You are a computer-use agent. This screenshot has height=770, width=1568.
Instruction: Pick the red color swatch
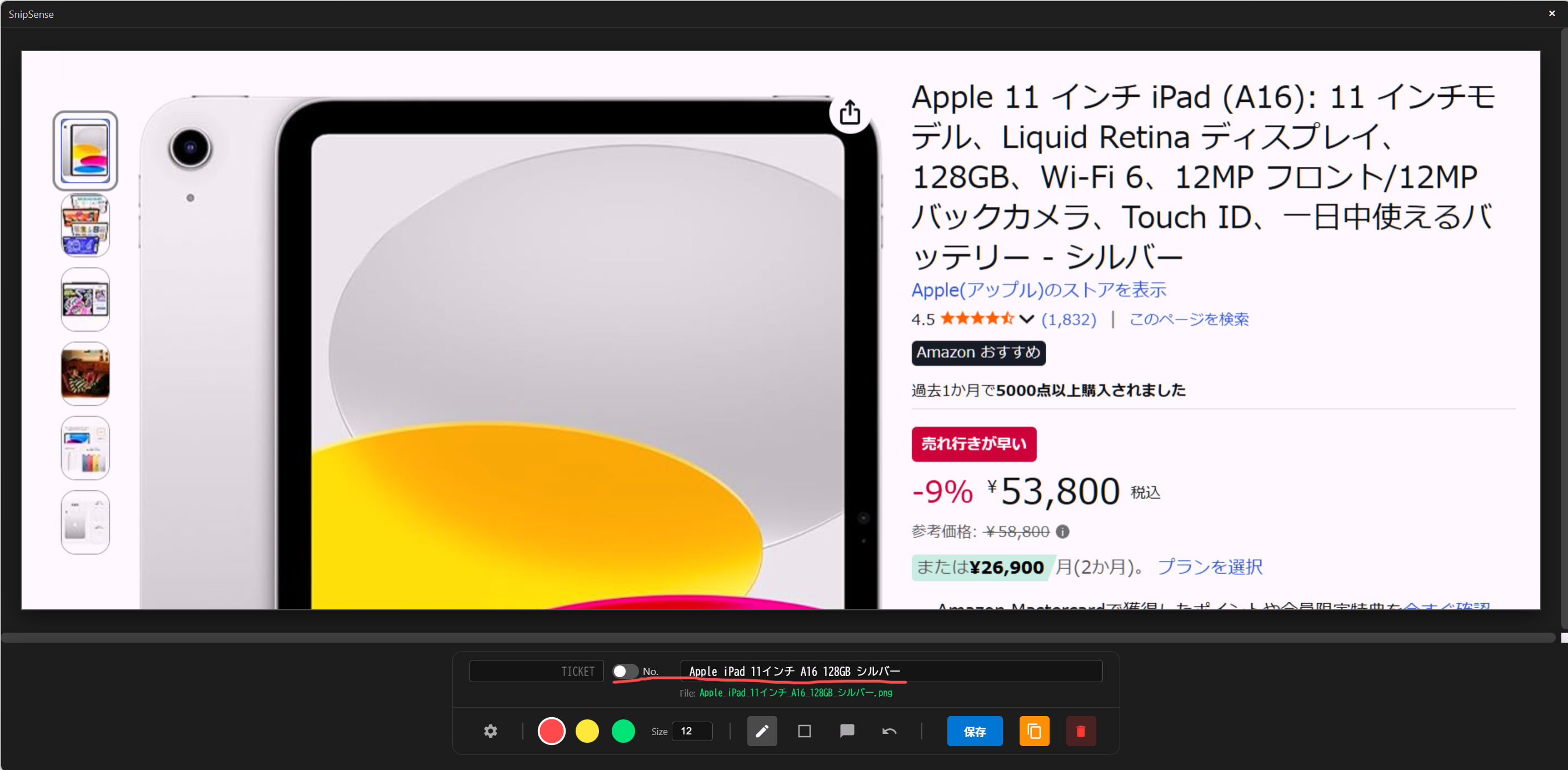pyautogui.click(x=552, y=731)
